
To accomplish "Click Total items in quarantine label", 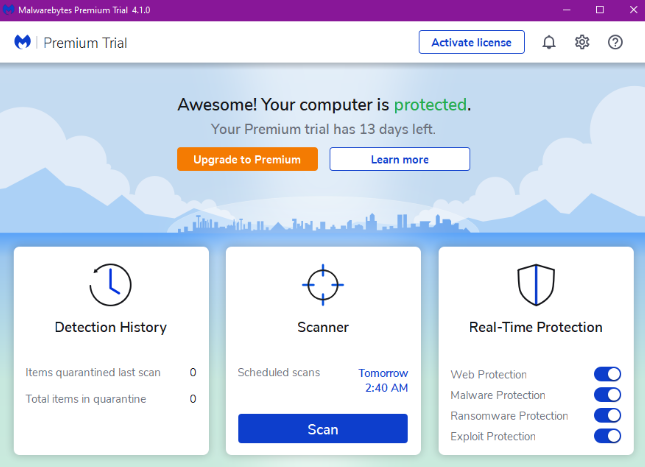I will point(86,399).
